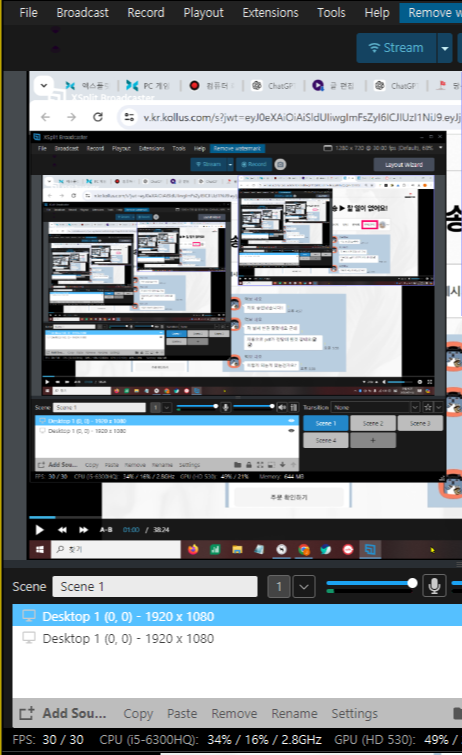Click the large blue Stream button
Viewport: 462px width, 755px height.
tap(396, 48)
